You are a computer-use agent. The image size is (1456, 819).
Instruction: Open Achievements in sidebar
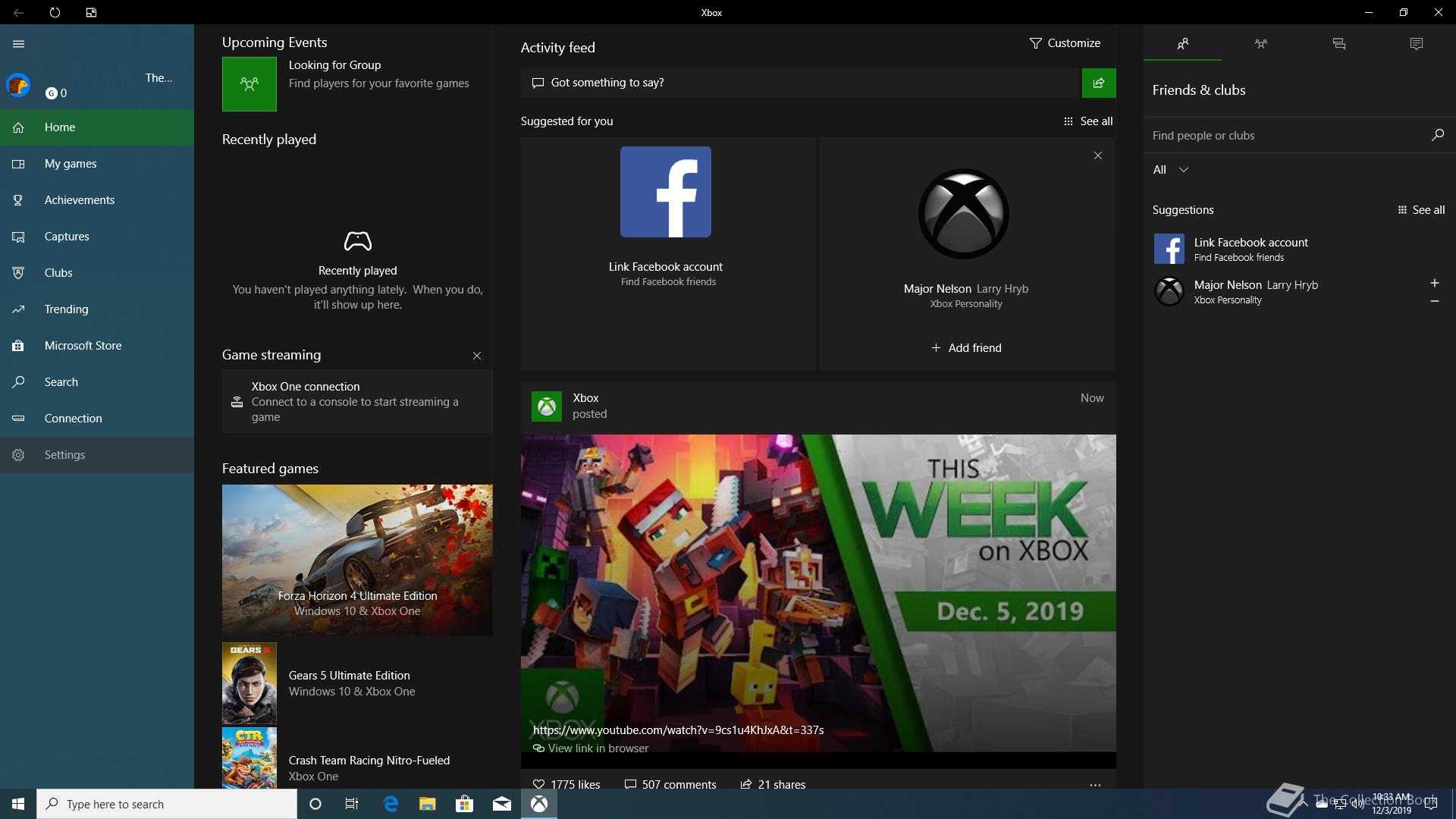(x=97, y=200)
